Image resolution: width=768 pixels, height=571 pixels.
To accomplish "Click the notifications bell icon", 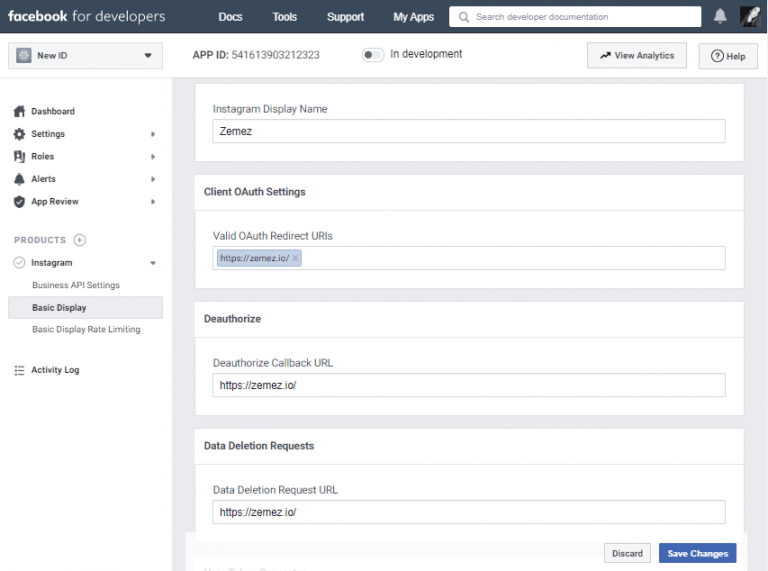I will coord(720,17).
